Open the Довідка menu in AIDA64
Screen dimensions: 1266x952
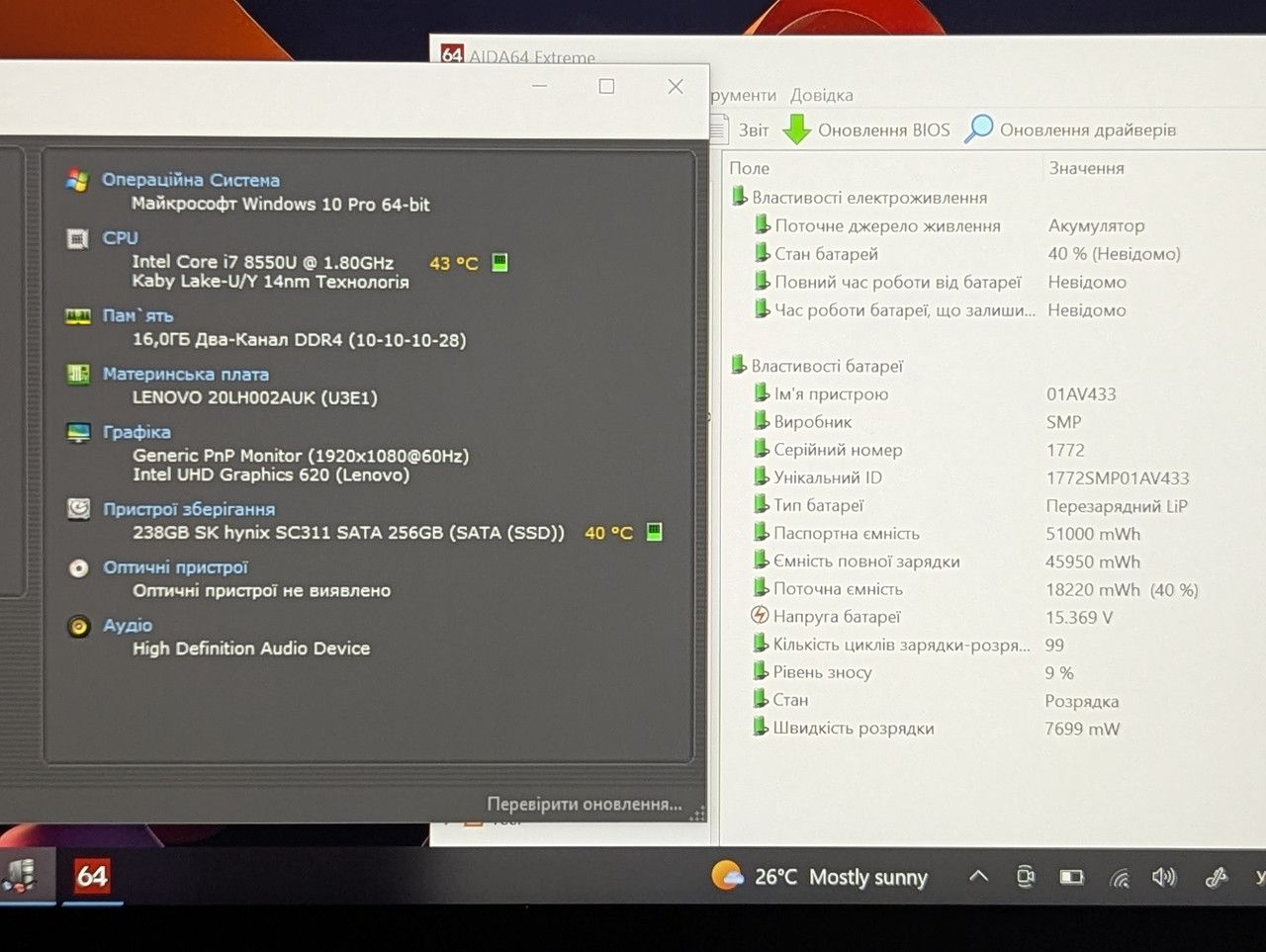click(x=821, y=95)
